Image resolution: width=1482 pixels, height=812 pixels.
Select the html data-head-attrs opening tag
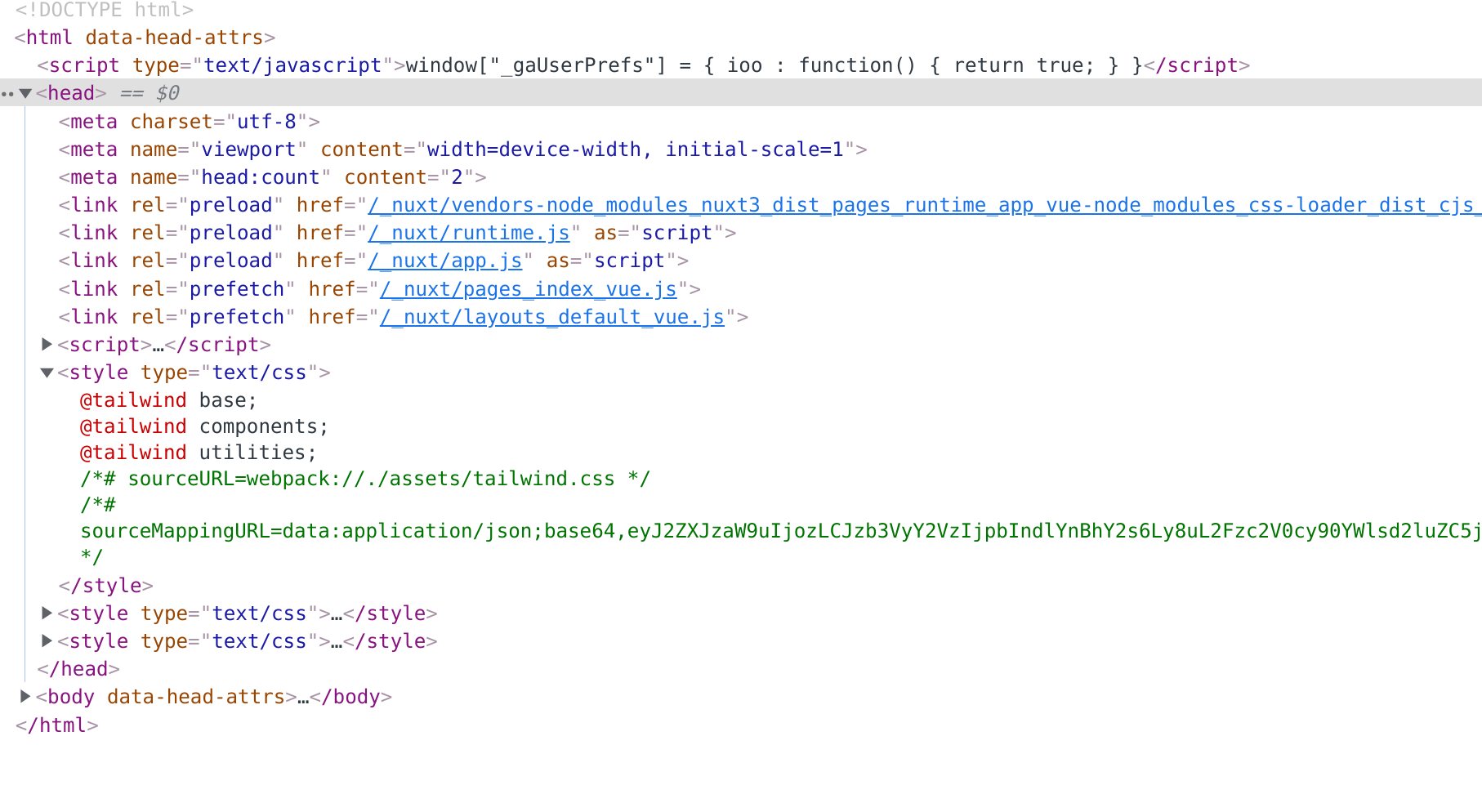tap(145, 38)
